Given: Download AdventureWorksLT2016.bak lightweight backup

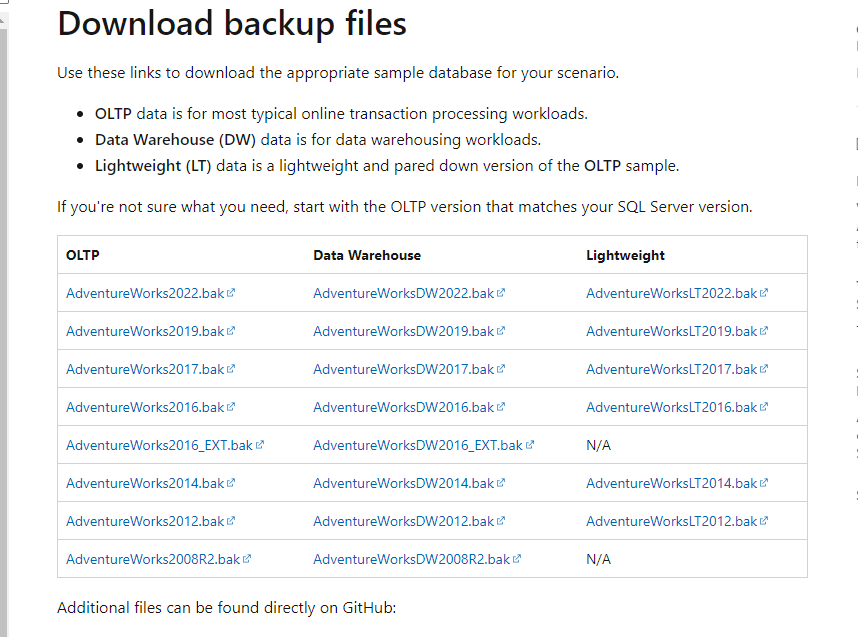Looking at the screenshot, I should (671, 407).
